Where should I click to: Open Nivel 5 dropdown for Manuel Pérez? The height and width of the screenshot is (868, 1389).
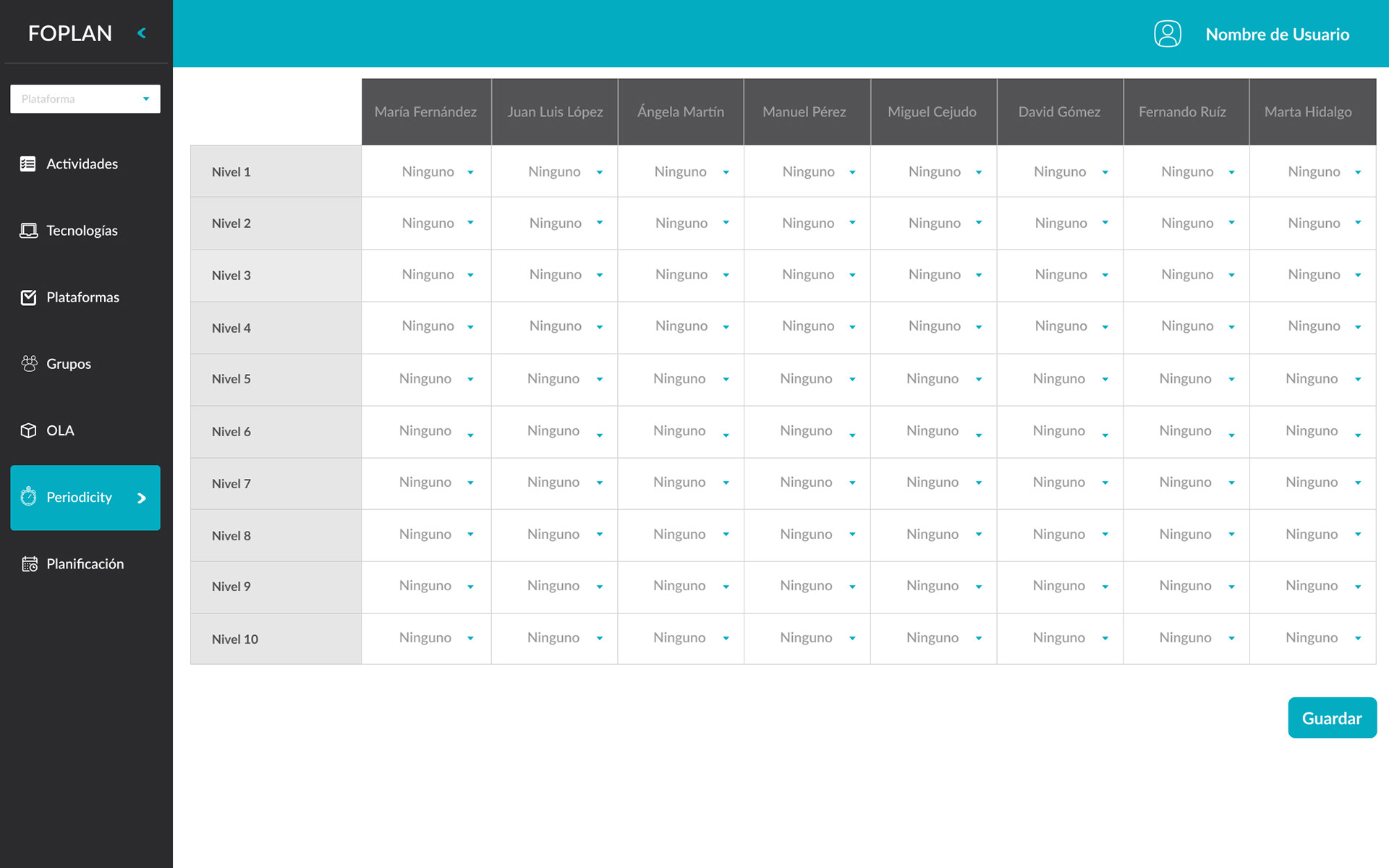[x=817, y=379]
